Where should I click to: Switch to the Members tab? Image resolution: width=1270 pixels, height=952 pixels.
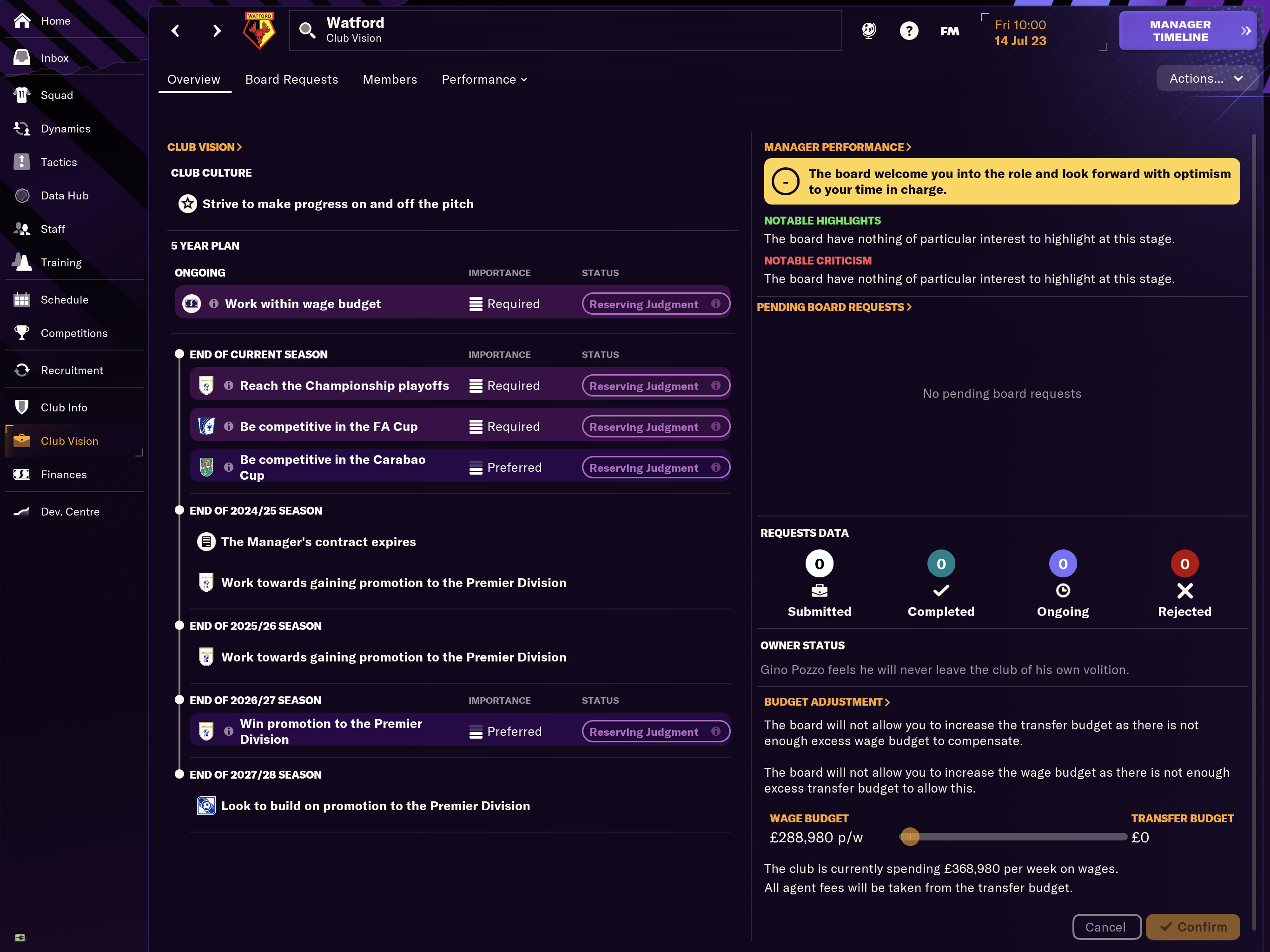(390, 79)
